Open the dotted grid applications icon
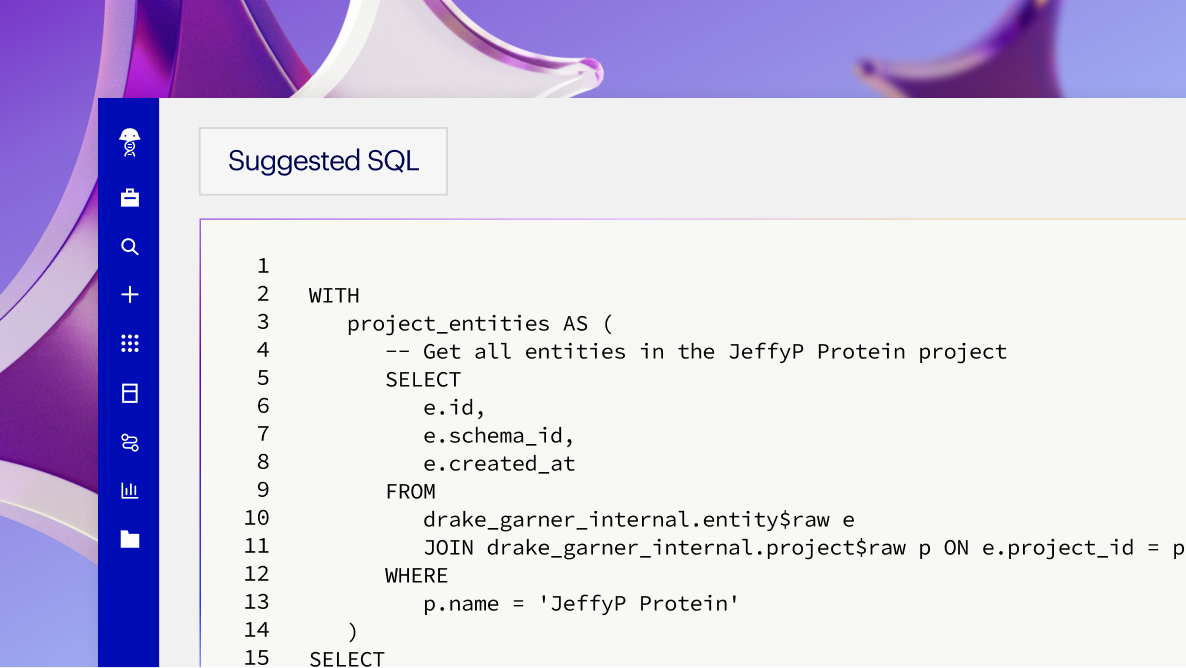This screenshot has width=1186, height=668. pyautogui.click(x=129, y=344)
